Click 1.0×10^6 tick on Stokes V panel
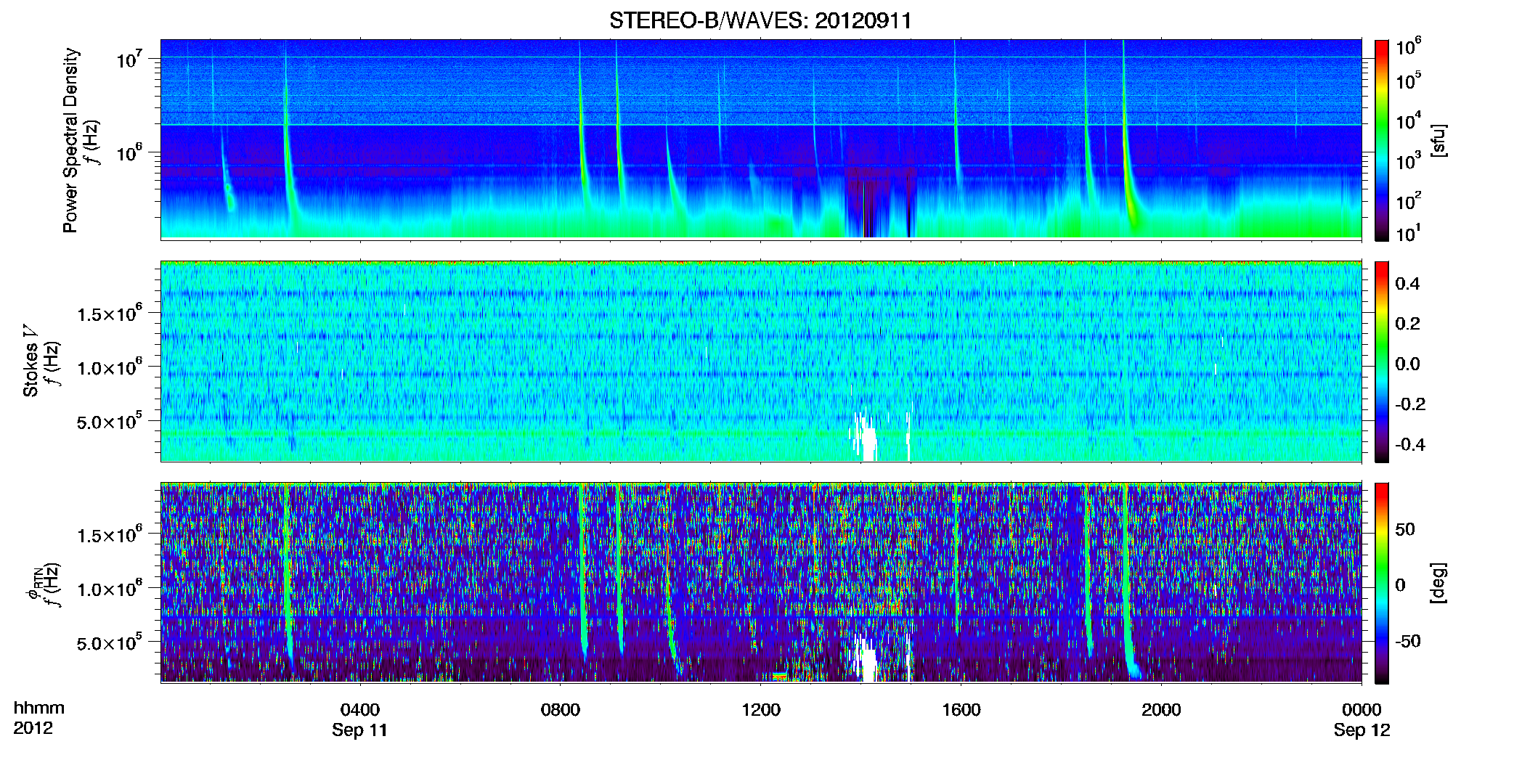Image resolution: width=1522 pixels, height=784 pixels. click(x=110, y=367)
